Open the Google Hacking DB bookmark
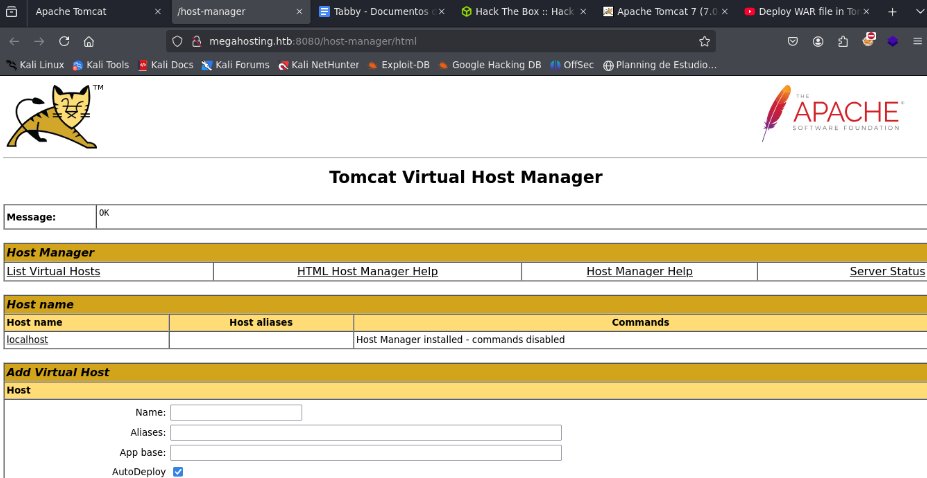 tap(490, 65)
